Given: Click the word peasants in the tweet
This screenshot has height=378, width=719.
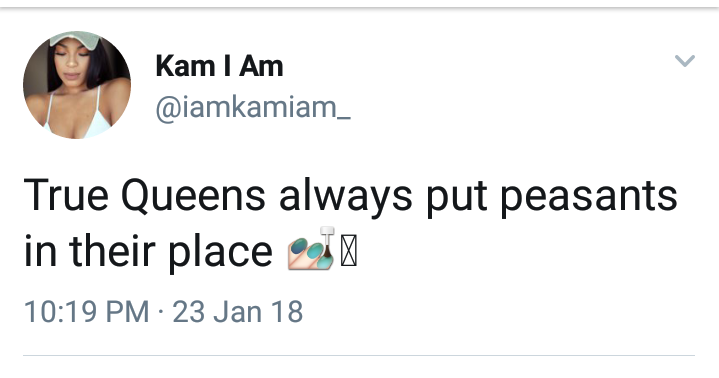Looking at the screenshot, I should [588, 196].
